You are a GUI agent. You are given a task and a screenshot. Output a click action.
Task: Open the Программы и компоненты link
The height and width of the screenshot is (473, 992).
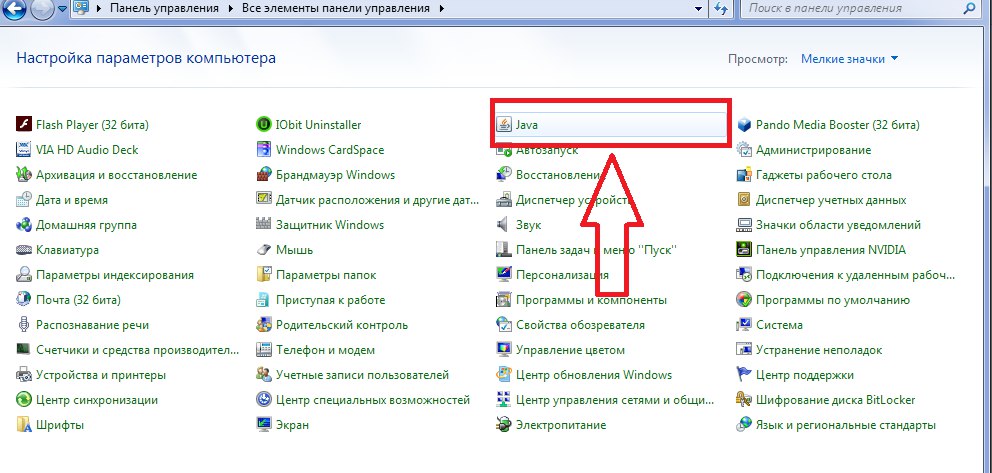pos(590,300)
